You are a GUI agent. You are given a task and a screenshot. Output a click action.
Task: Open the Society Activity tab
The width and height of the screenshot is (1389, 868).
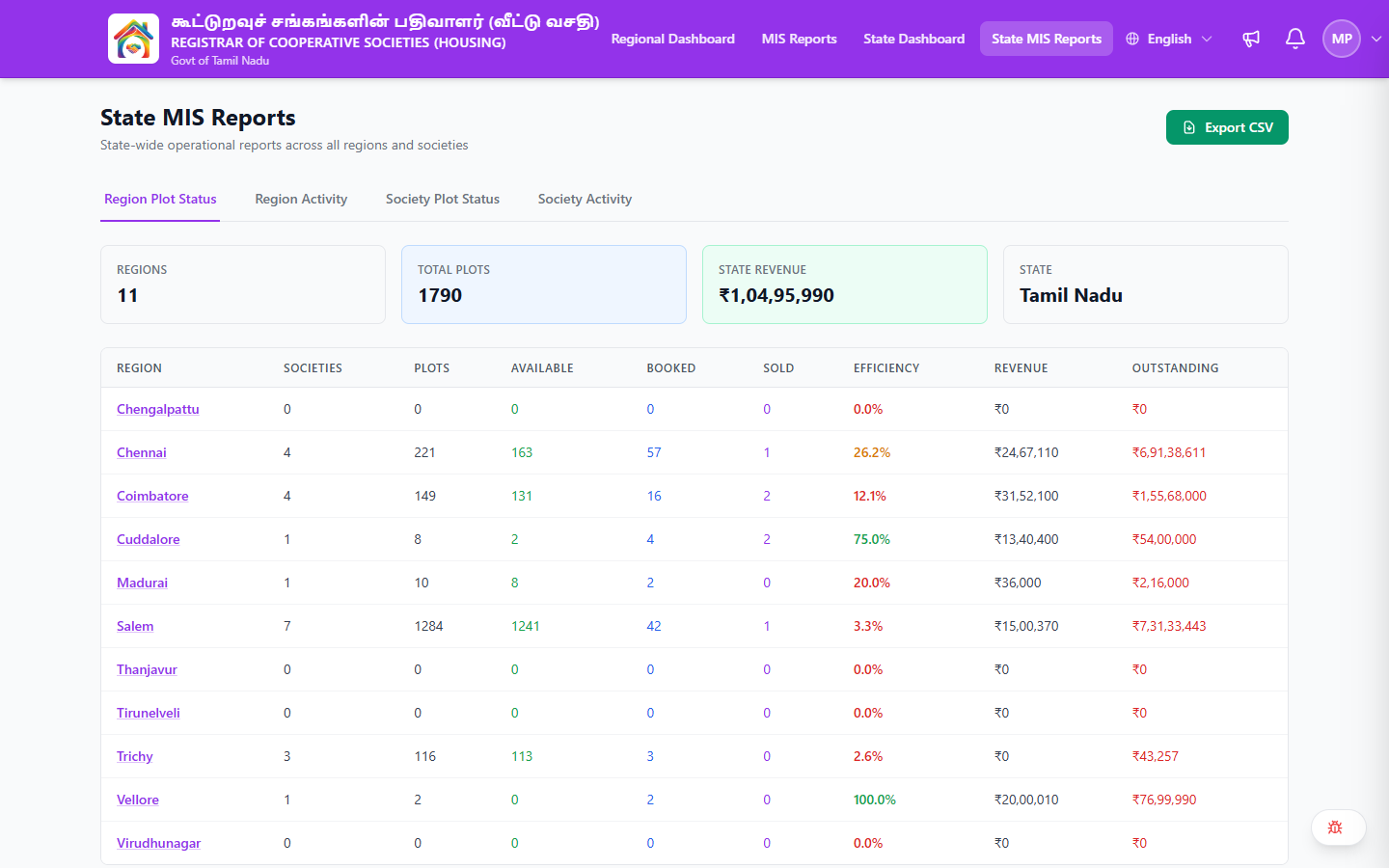[x=585, y=199]
